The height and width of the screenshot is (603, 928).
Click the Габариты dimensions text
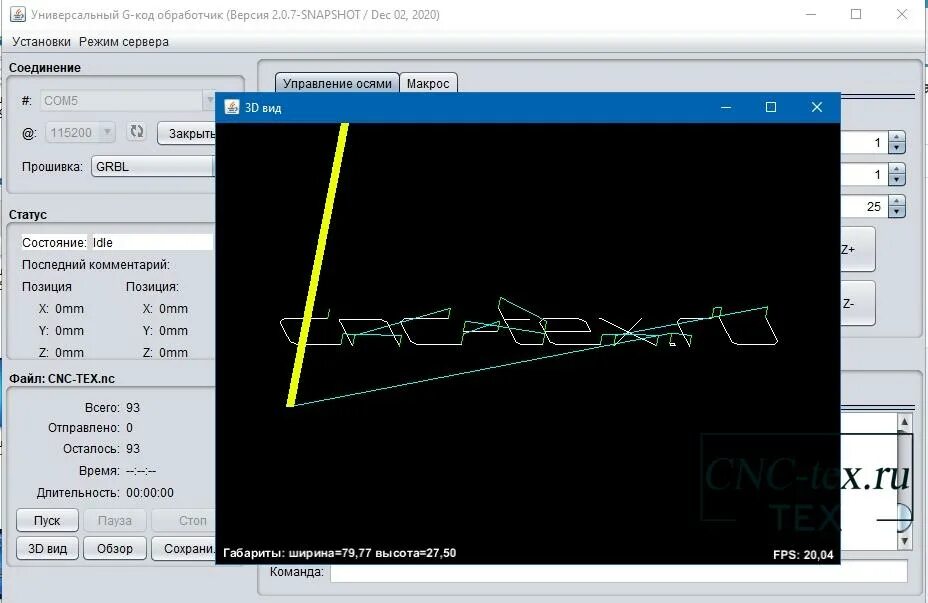pos(340,553)
